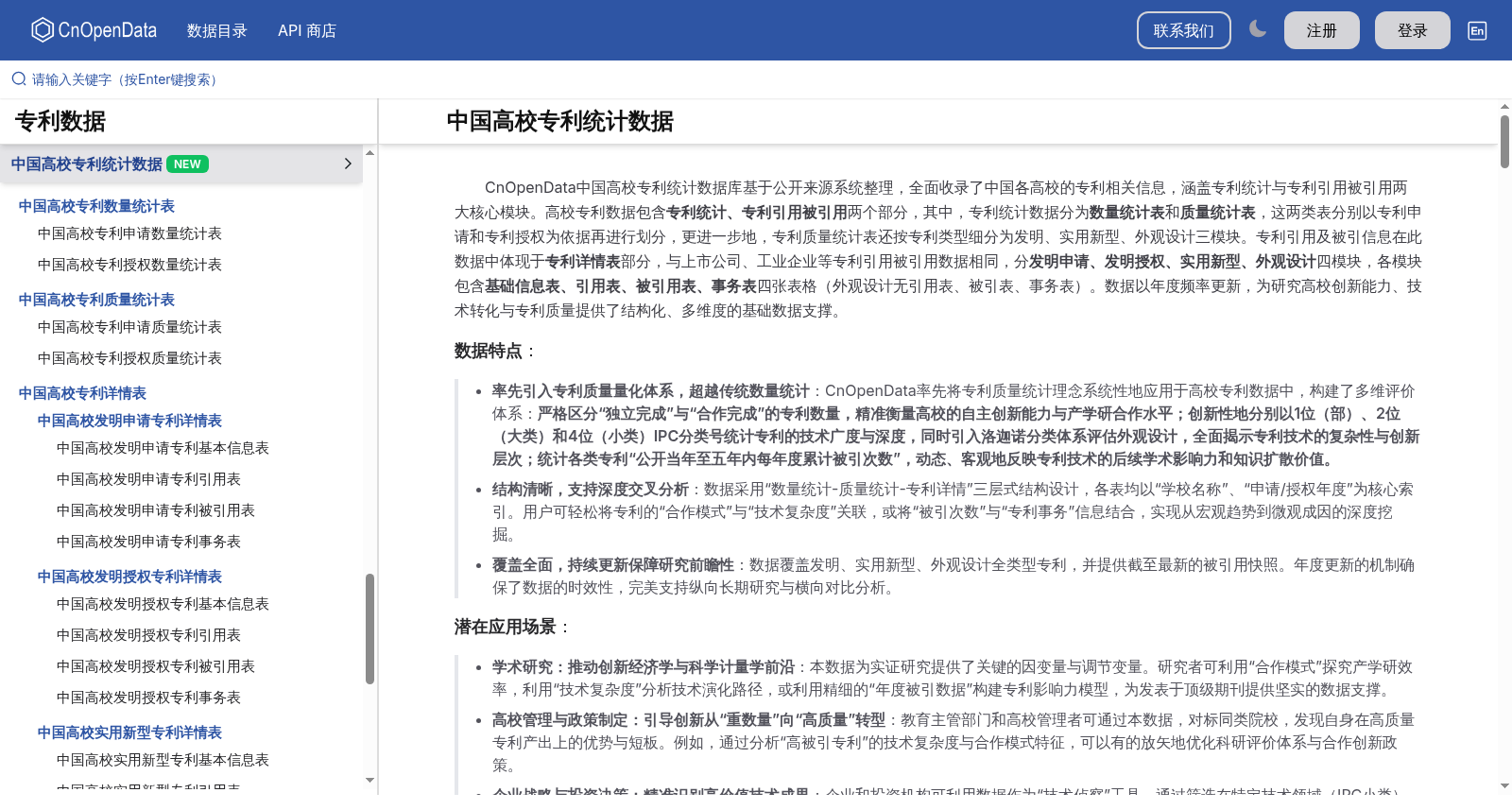
Task: Click sidebar scrollbar down arrow
Action: pyautogui.click(x=369, y=780)
